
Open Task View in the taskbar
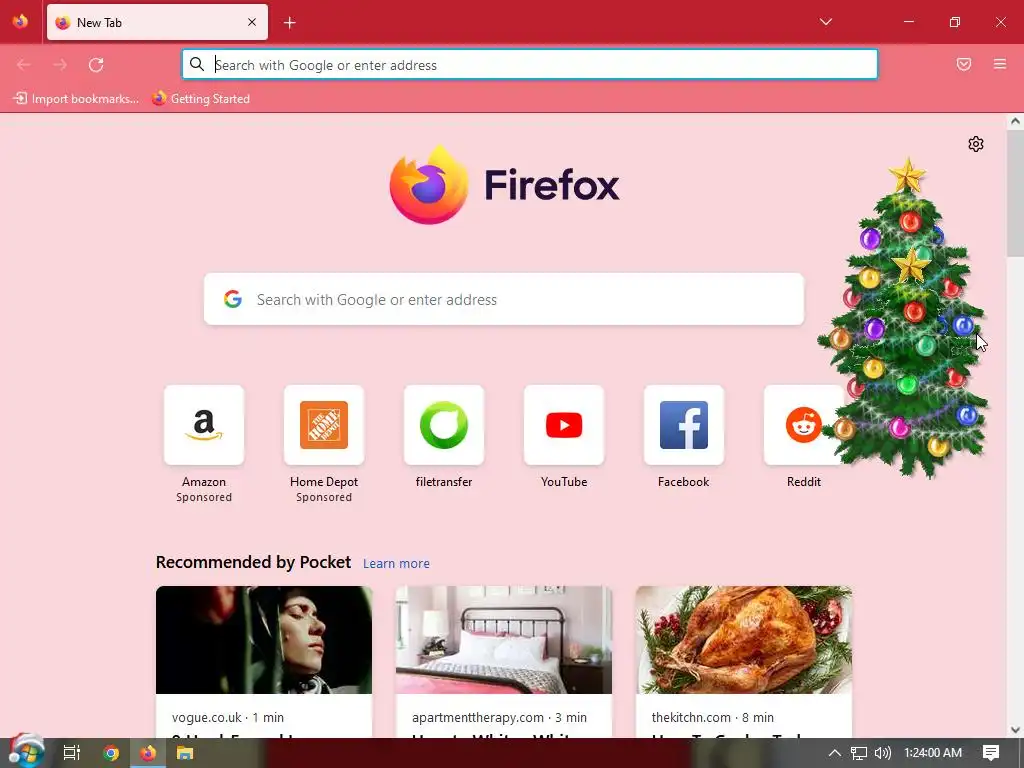(x=72, y=752)
